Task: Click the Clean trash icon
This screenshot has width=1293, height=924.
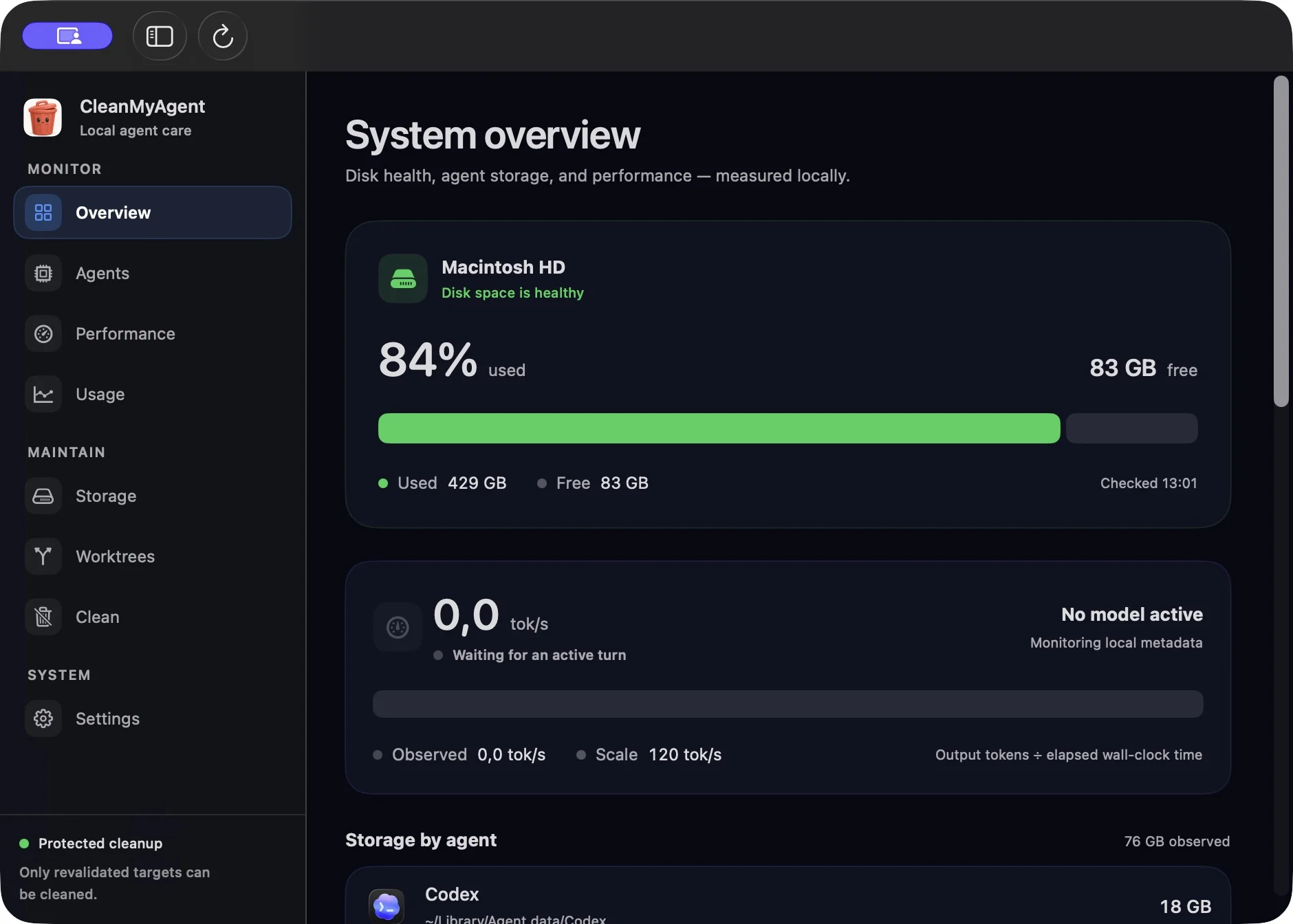Action: click(43, 617)
